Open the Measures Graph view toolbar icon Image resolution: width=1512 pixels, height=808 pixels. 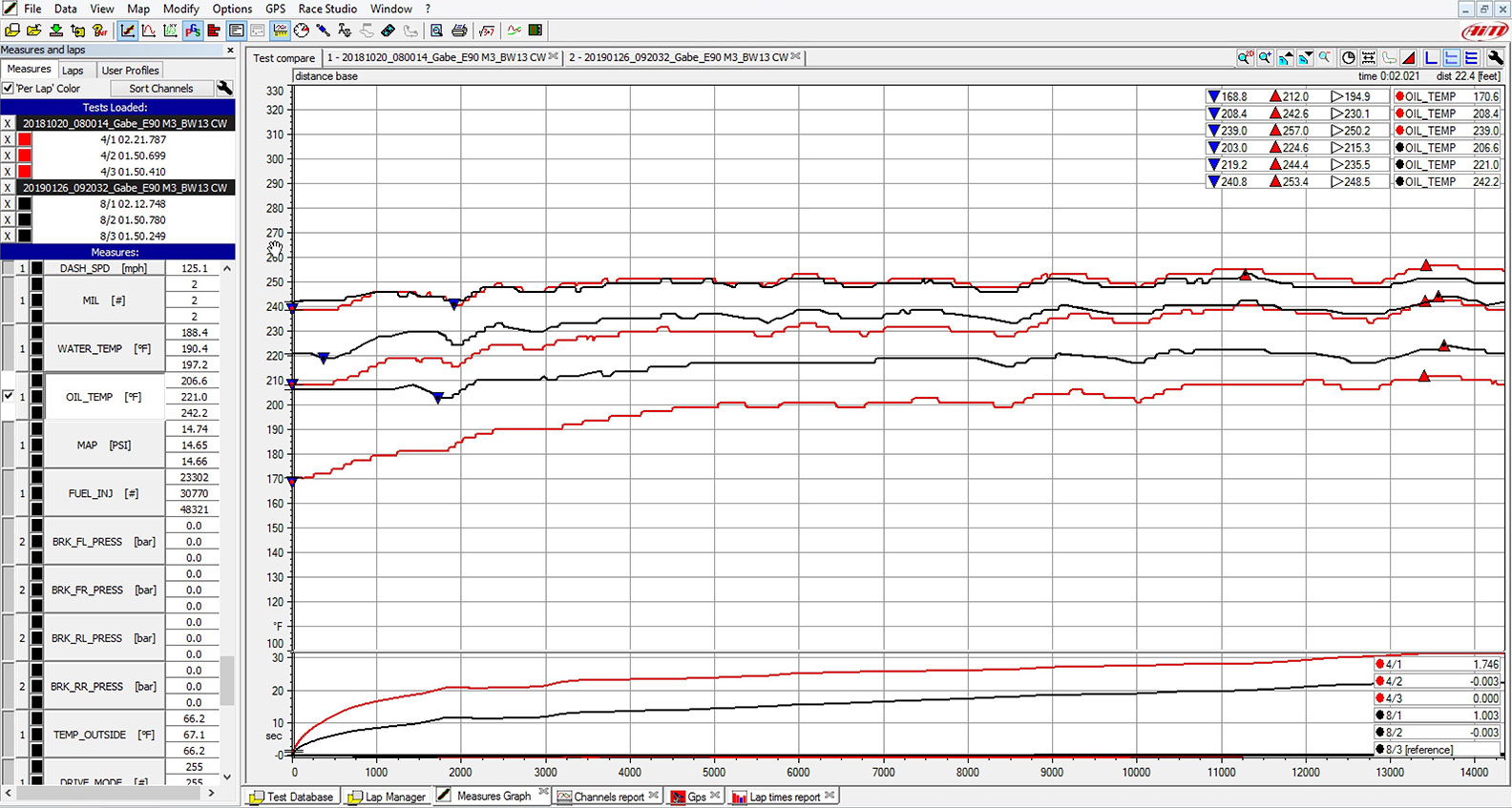click(127, 31)
